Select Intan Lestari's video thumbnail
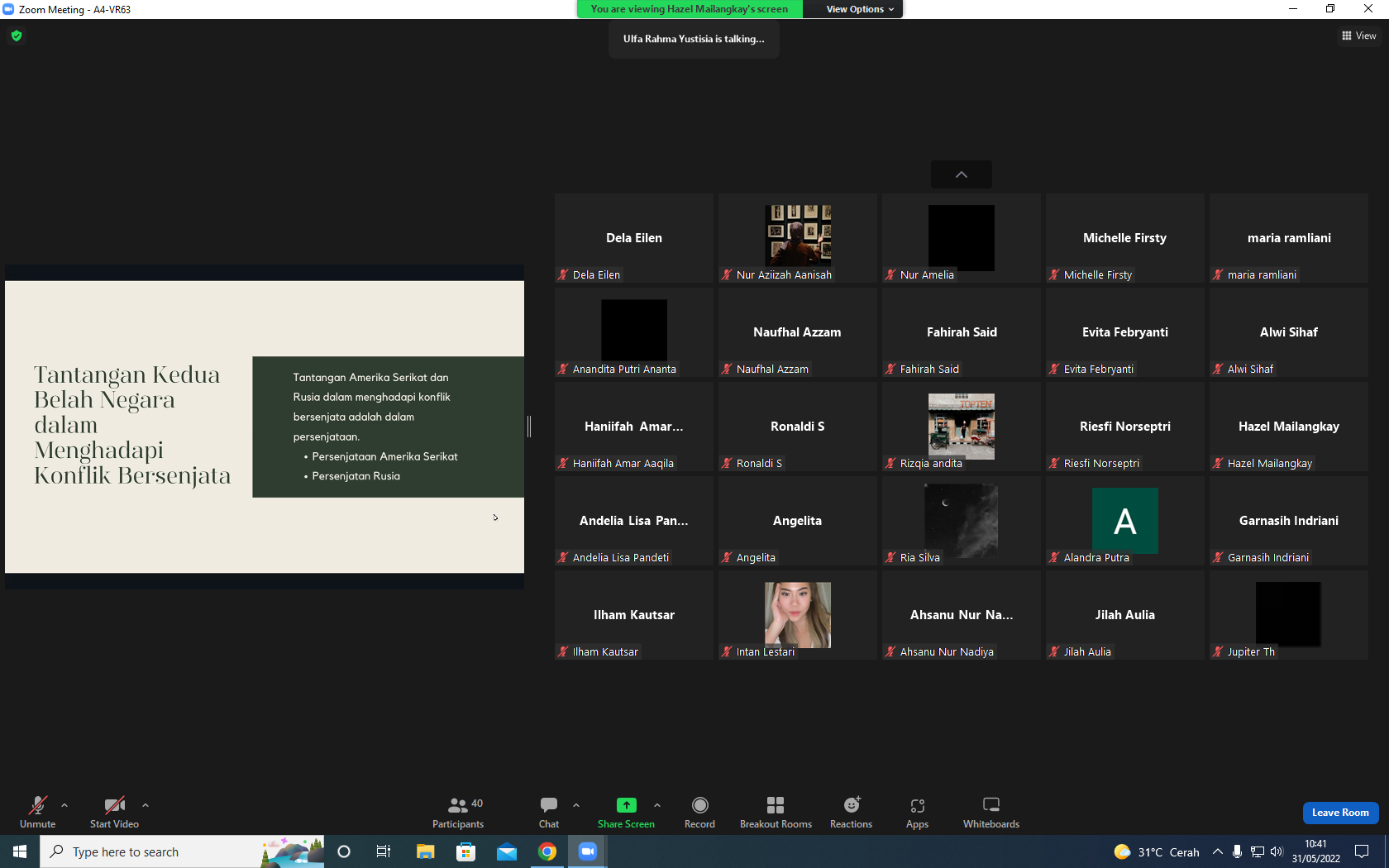This screenshot has height=868, width=1389. pyautogui.click(x=798, y=615)
